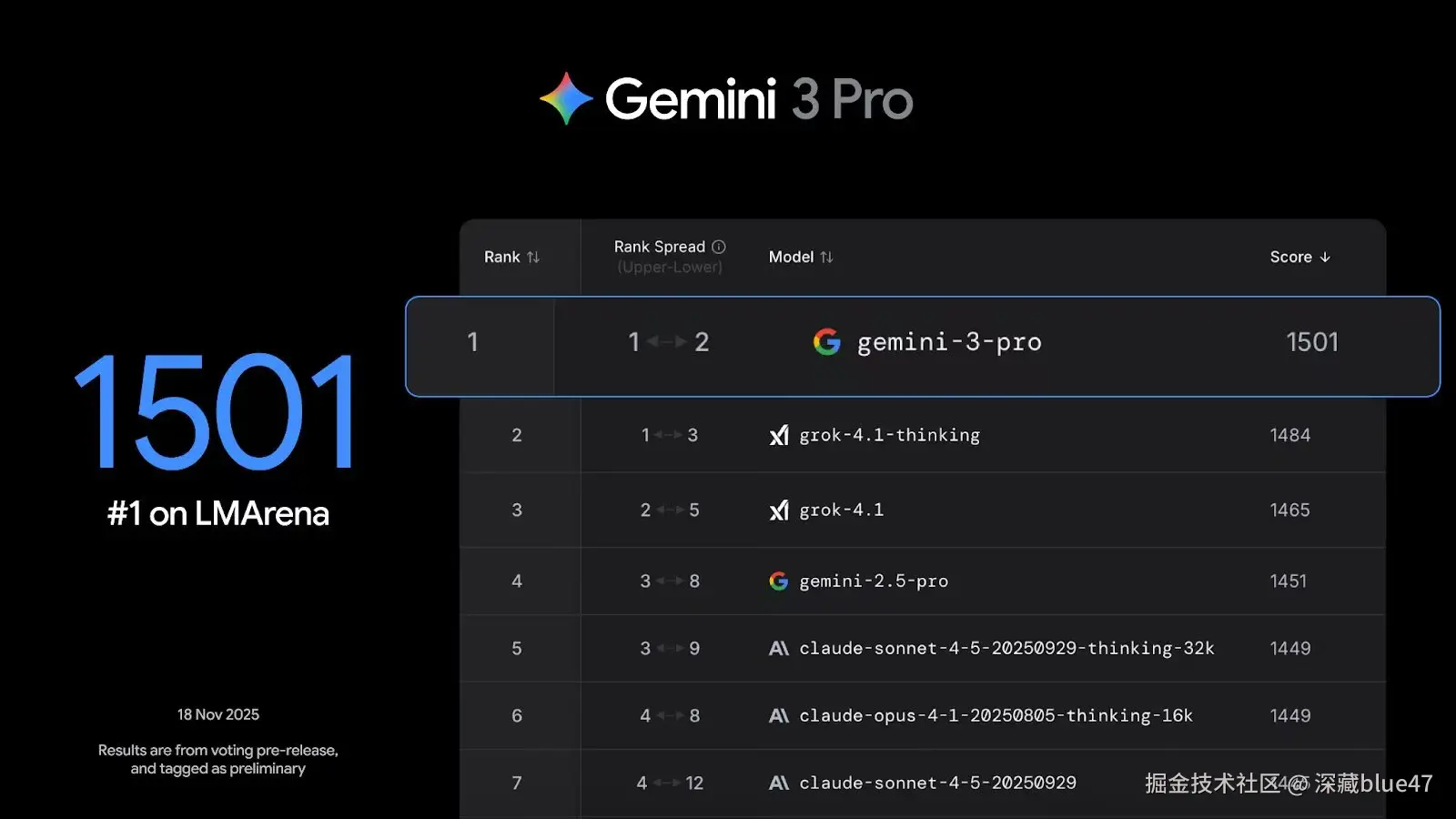Open Rank Spread info icon
This screenshot has height=819, width=1456.
pos(719,247)
